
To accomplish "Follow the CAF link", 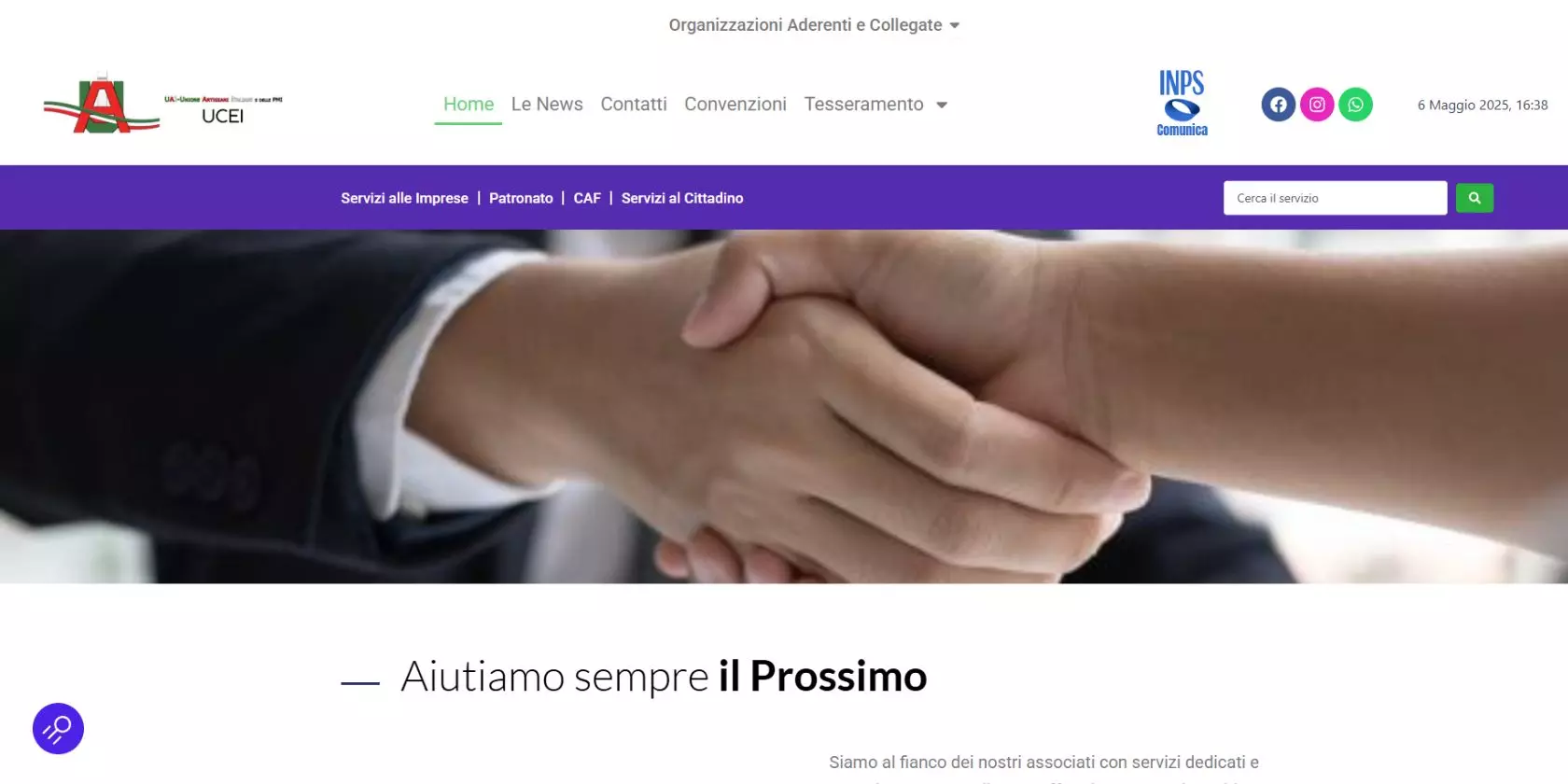I will pos(587,198).
